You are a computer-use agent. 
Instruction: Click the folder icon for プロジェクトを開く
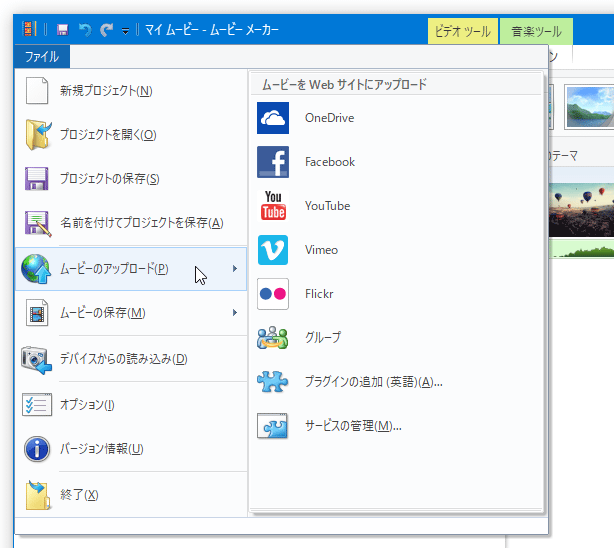click(38, 134)
